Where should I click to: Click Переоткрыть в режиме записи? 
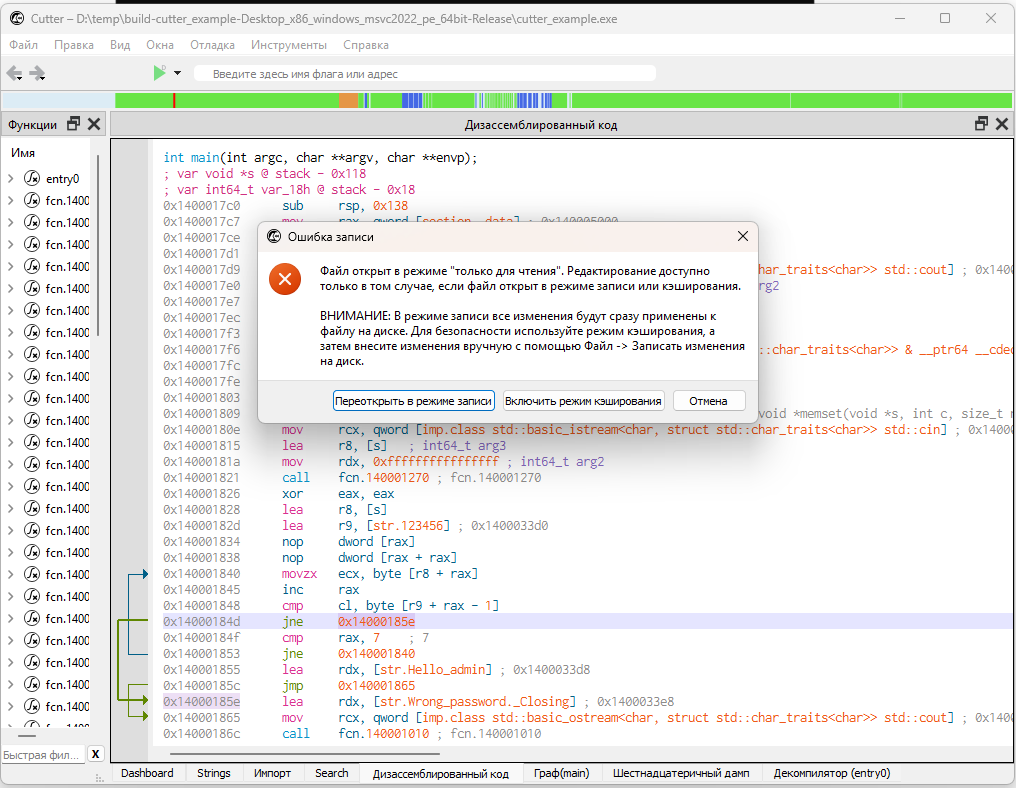[x=414, y=400]
